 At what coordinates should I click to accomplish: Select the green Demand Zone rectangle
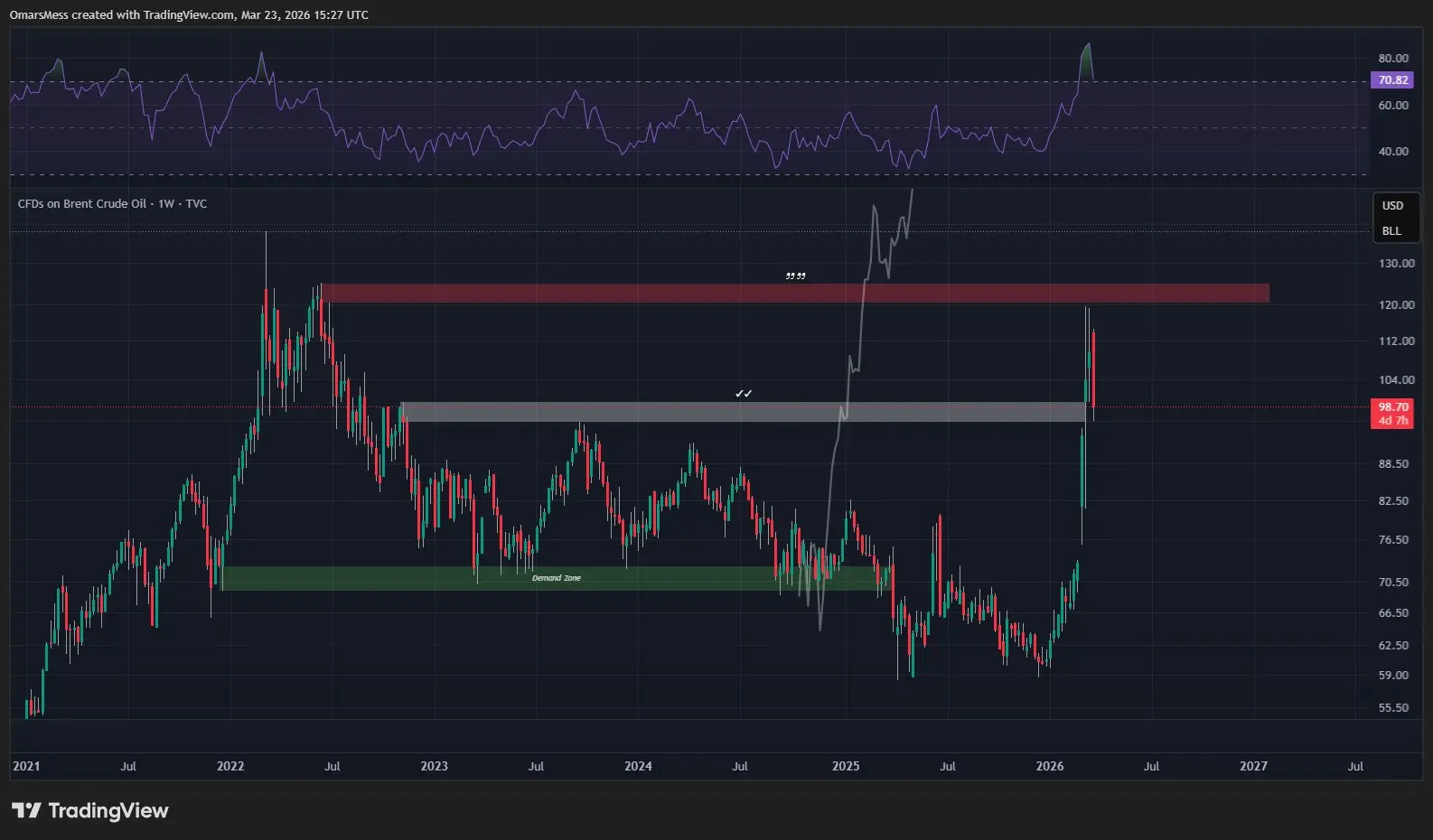pyautogui.click(x=556, y=578)
